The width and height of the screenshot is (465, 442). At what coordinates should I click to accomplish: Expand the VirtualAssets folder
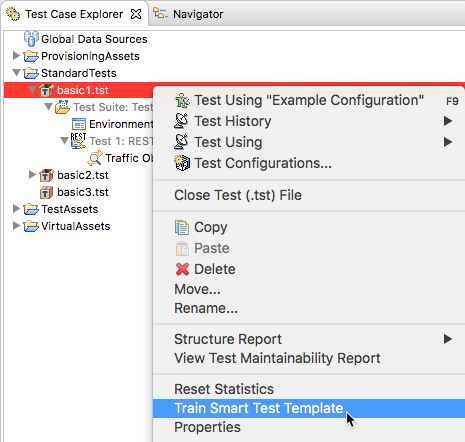tap(16, 226)
